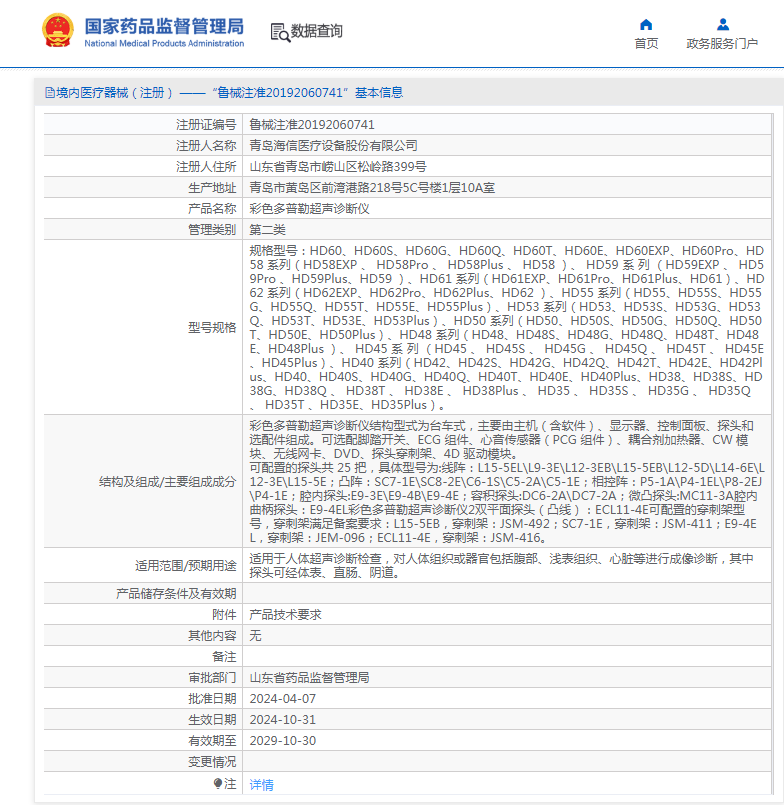Image resolution: width=784 pixels, height=805 pixels.
Task: Click the 结构及组成/主要组成成分 label
Action: coord(167,482)
